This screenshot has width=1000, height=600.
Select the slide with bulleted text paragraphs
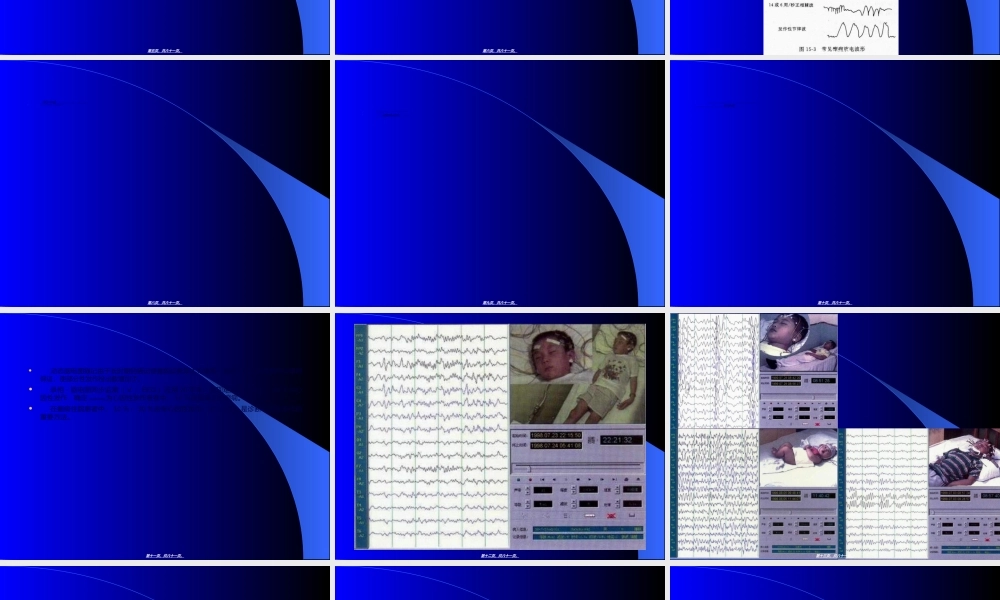click(x=164, y=436)
